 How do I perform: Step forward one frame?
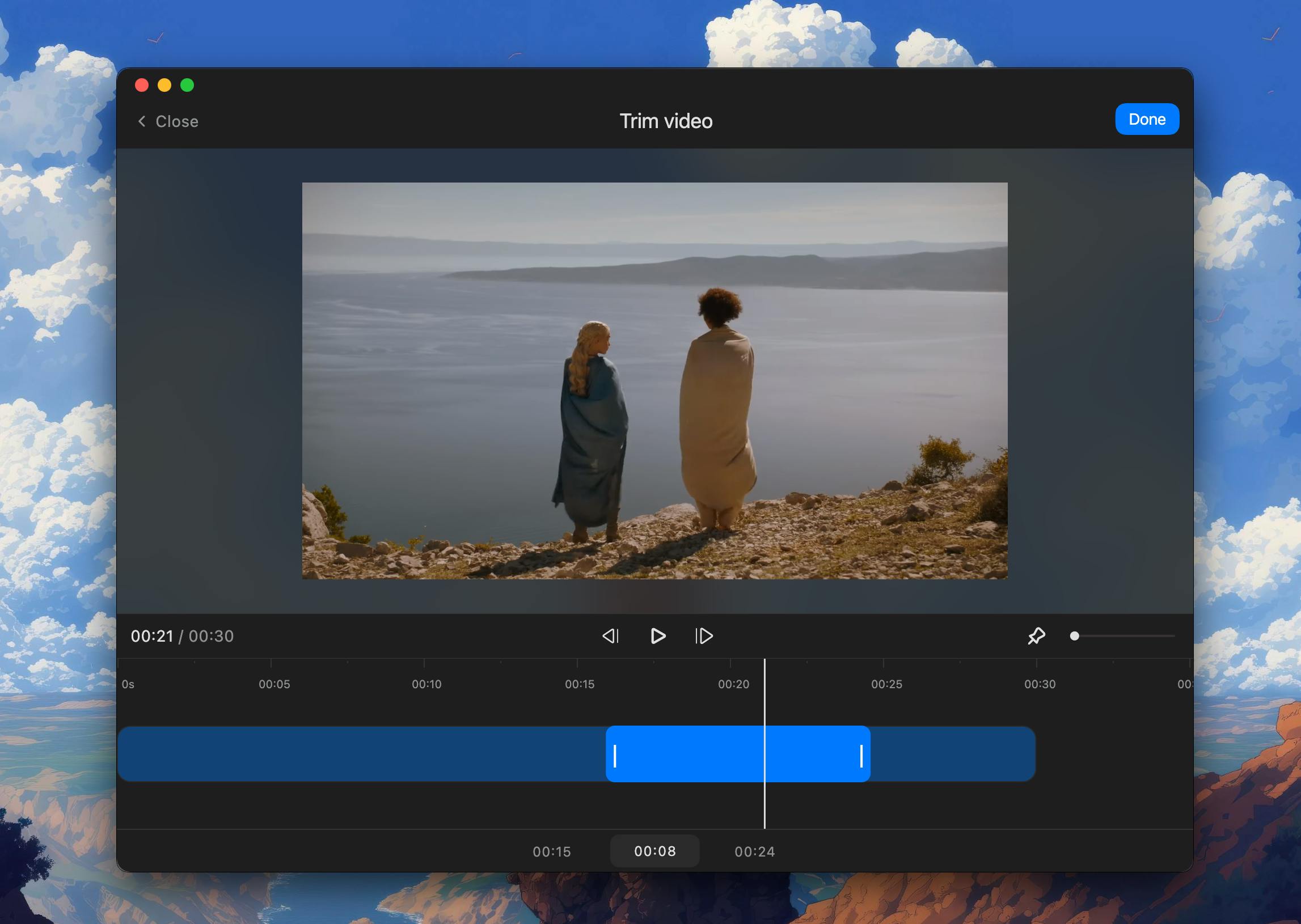[x=704, y=635]
